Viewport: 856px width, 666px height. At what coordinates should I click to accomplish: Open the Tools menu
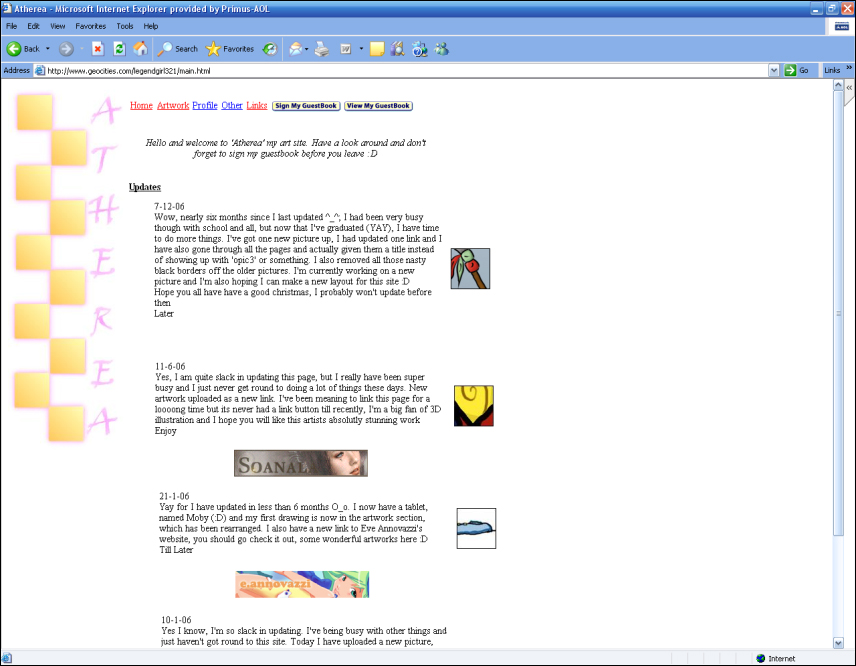pos(124,26)
